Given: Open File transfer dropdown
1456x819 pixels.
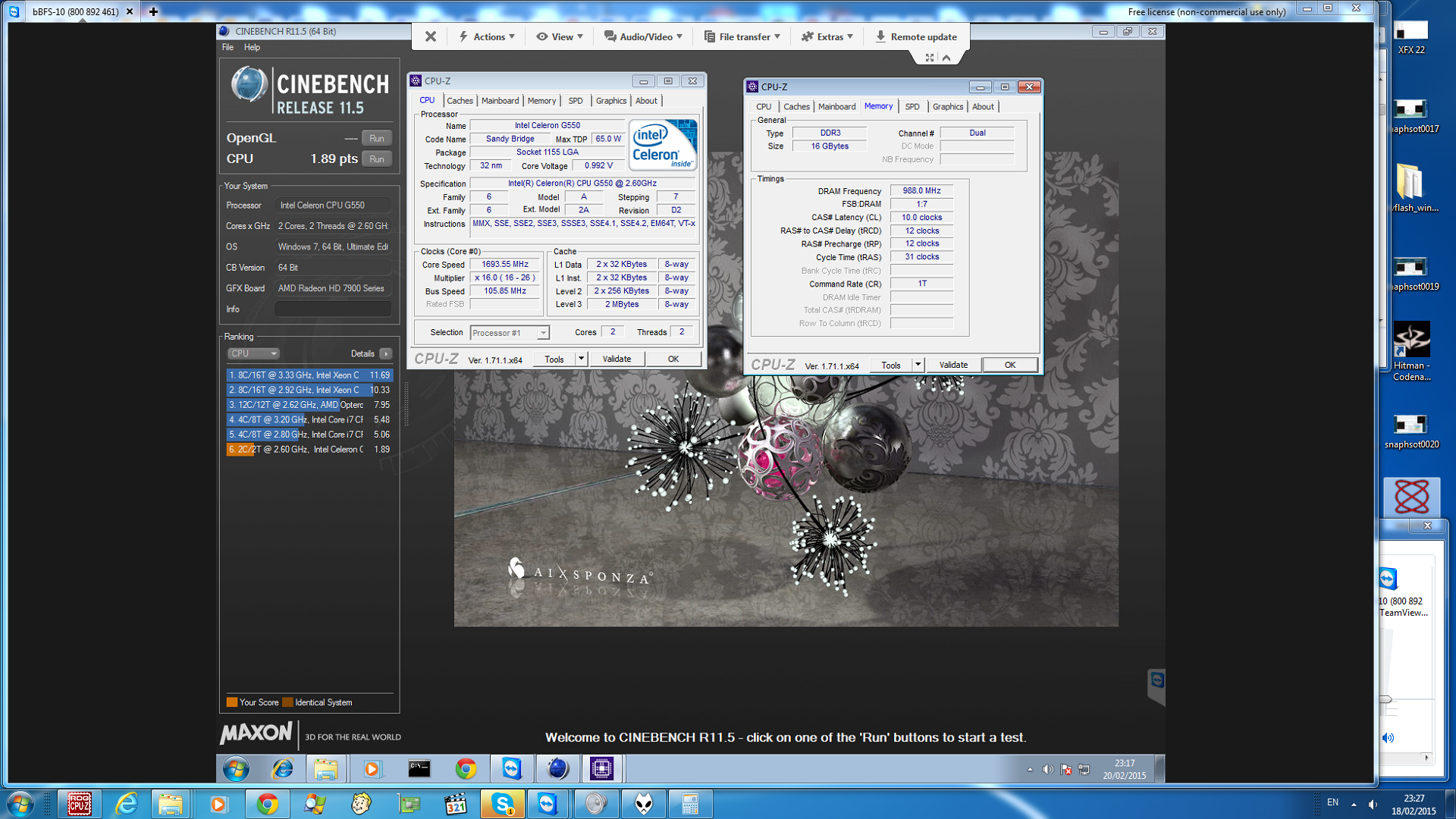Looking at the screenshot, I should click(x=742, y=36).
